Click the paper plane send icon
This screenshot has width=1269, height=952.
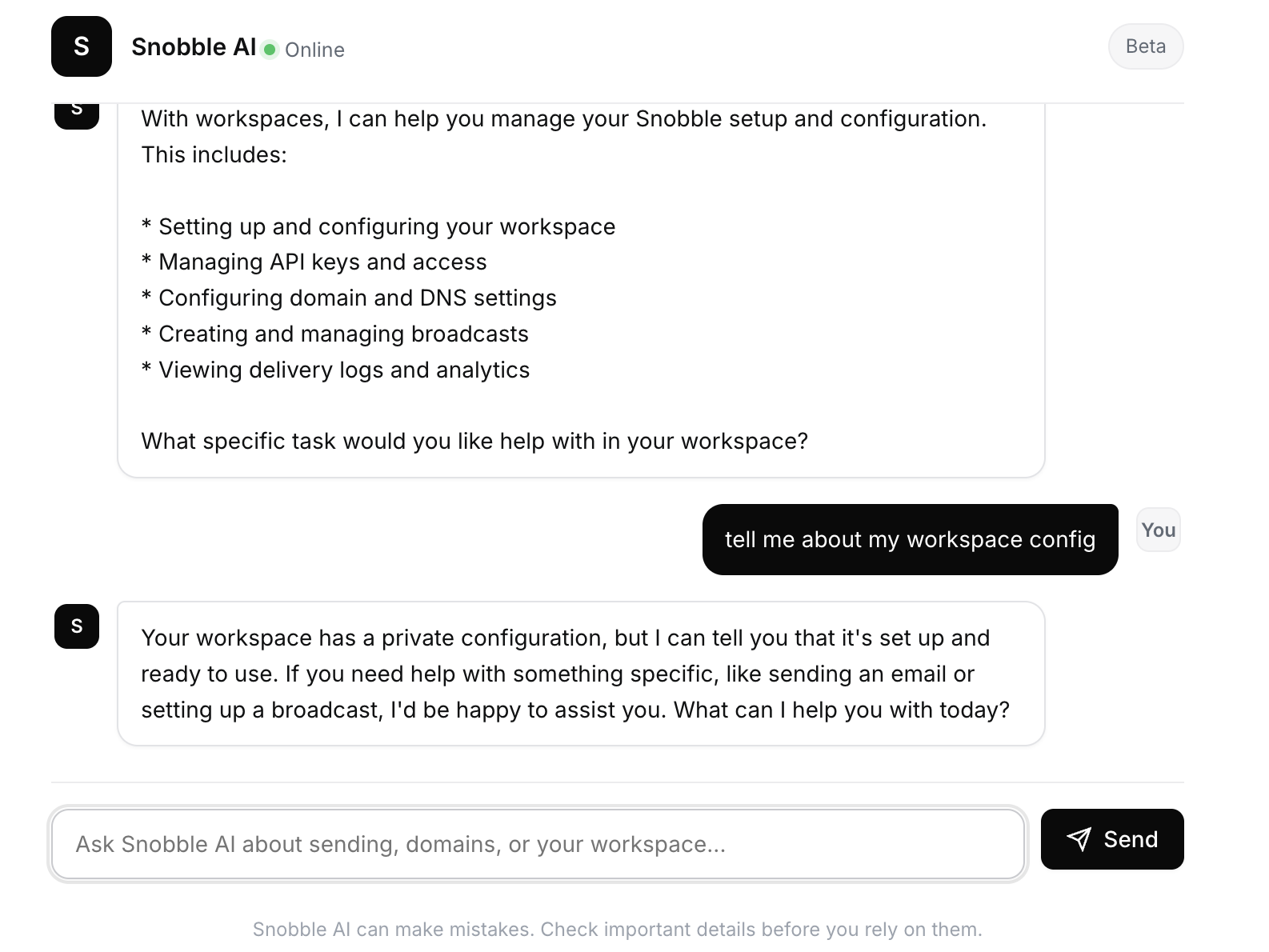pyautogui.click(x=1079, y=839)
